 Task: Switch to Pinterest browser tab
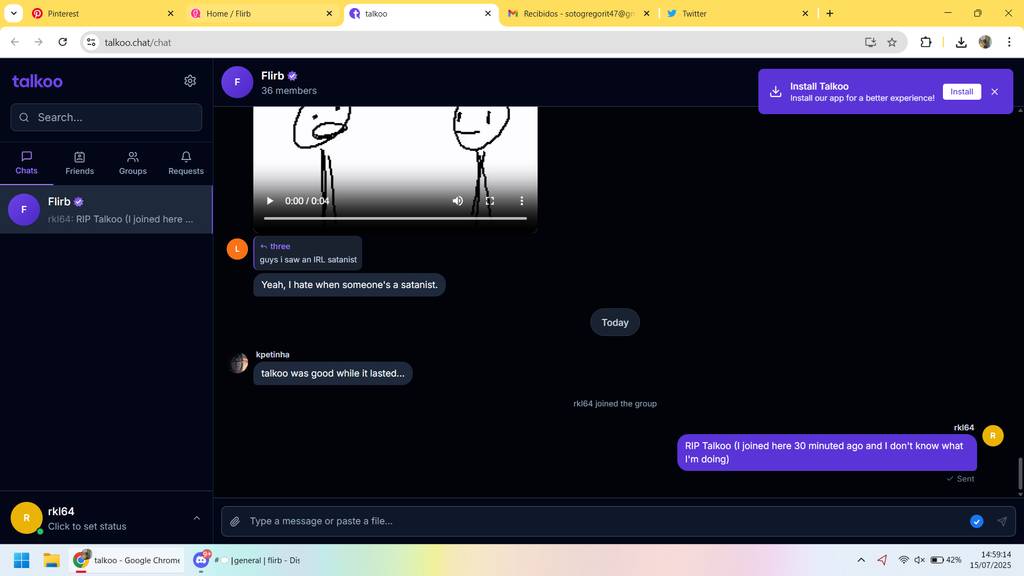click(x=104, y=13)
